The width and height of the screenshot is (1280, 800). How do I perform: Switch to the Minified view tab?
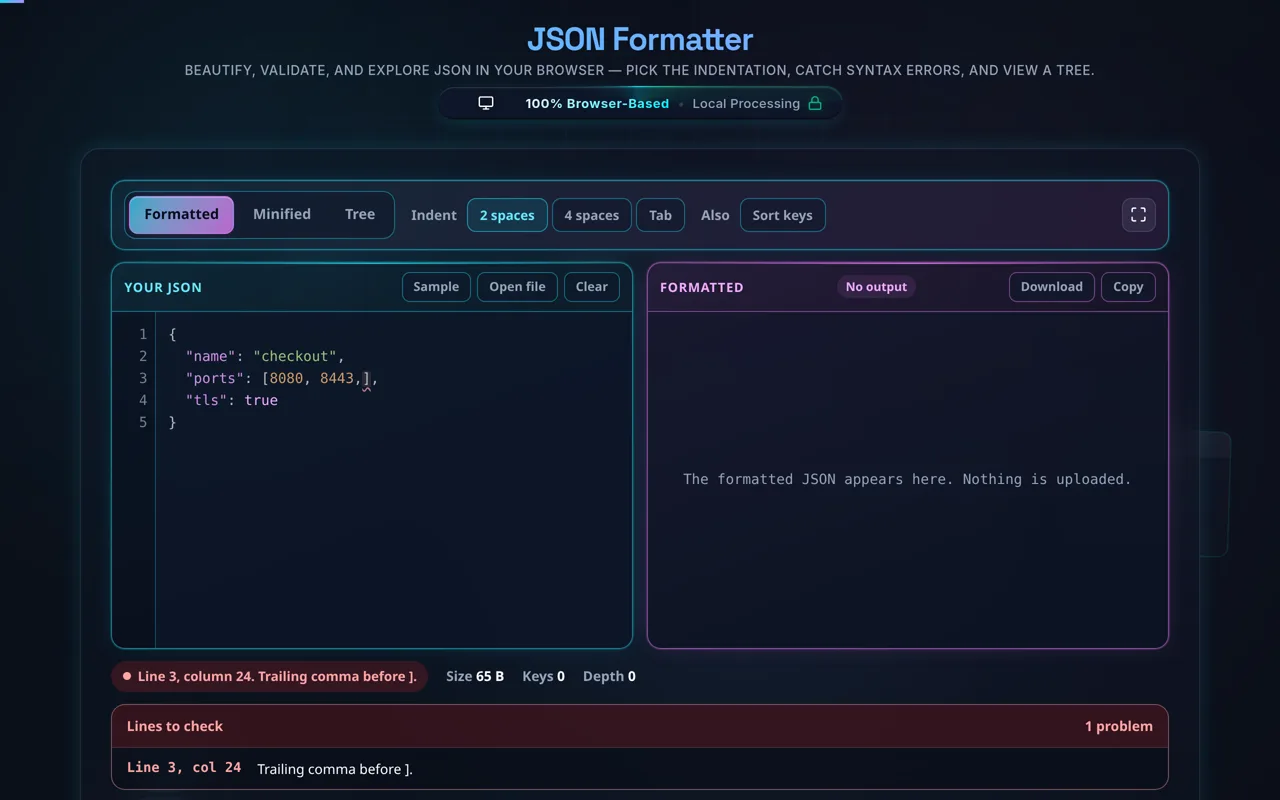pos(282,215)
